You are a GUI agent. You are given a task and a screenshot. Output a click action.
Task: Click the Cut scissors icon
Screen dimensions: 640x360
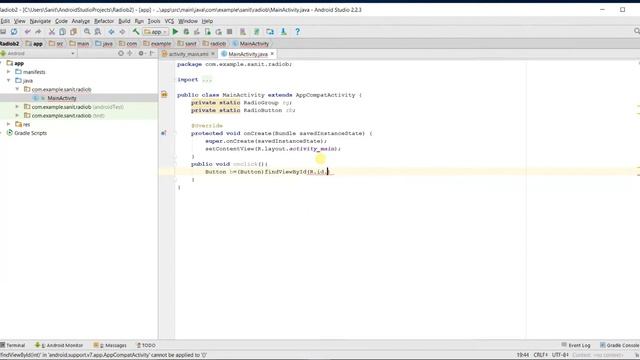coord(52,31)
